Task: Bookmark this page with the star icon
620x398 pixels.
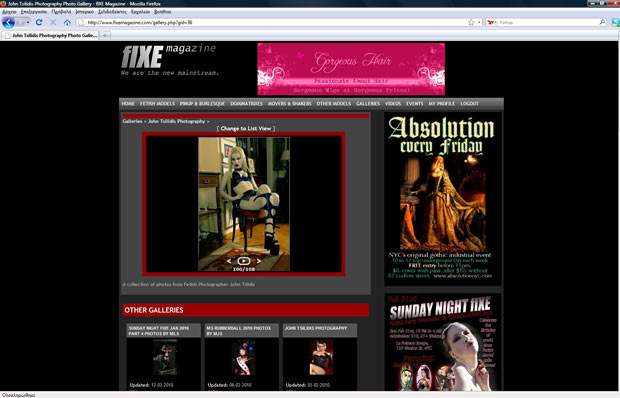Action: coord(471,23)
